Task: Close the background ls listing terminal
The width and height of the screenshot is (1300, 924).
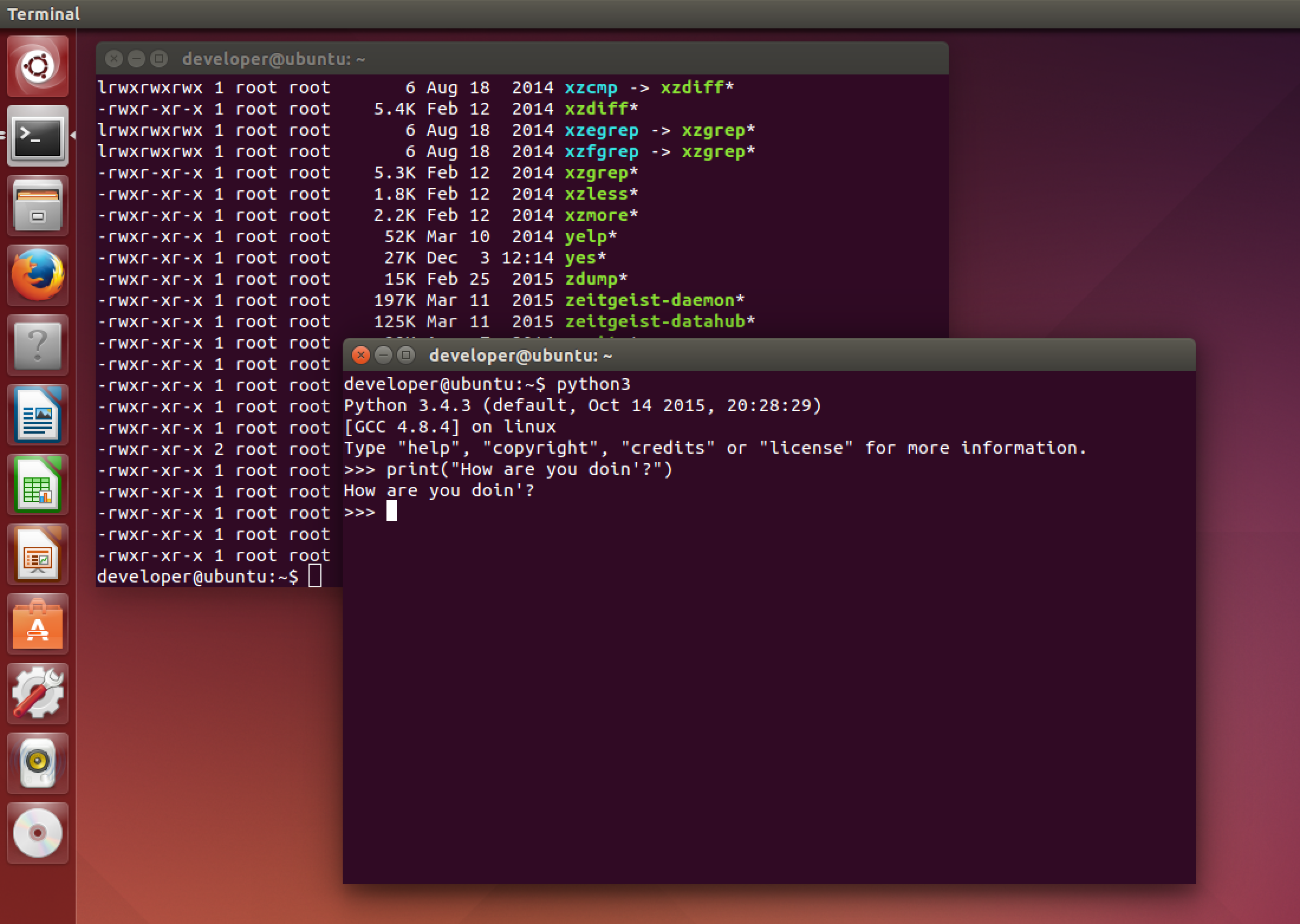Action: tap(114, 59)
